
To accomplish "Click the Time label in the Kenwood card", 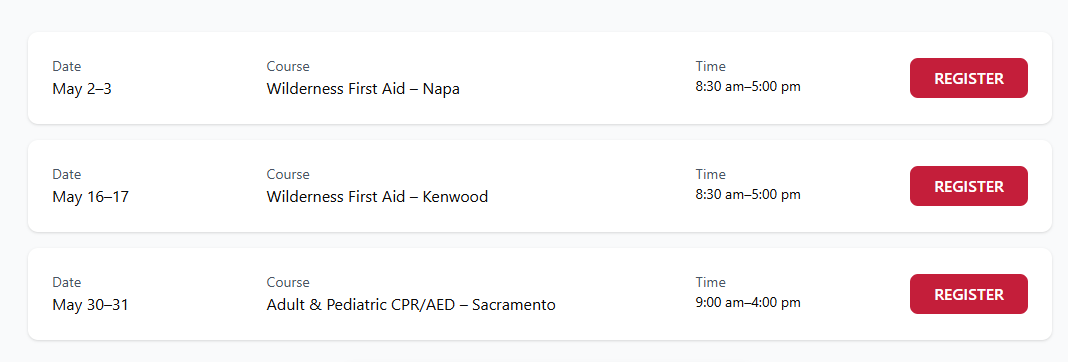I will click(x=710, y=175).
